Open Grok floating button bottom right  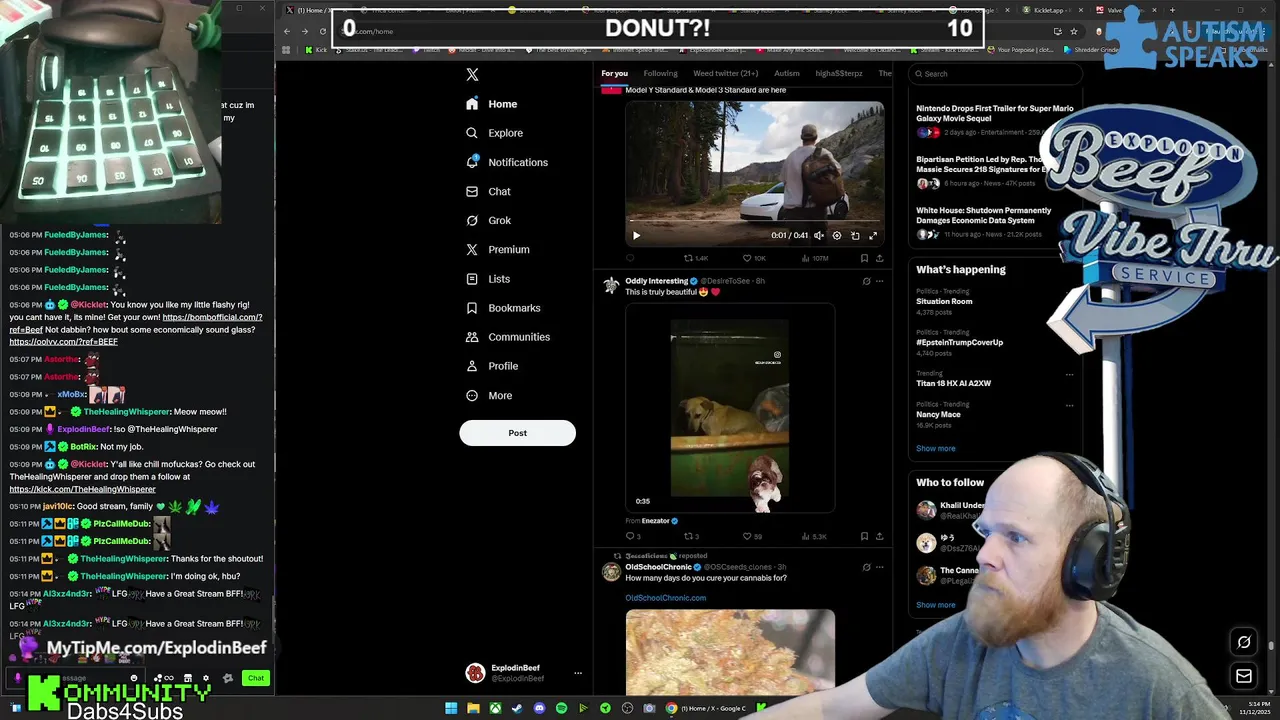(x=1244, y=642)
